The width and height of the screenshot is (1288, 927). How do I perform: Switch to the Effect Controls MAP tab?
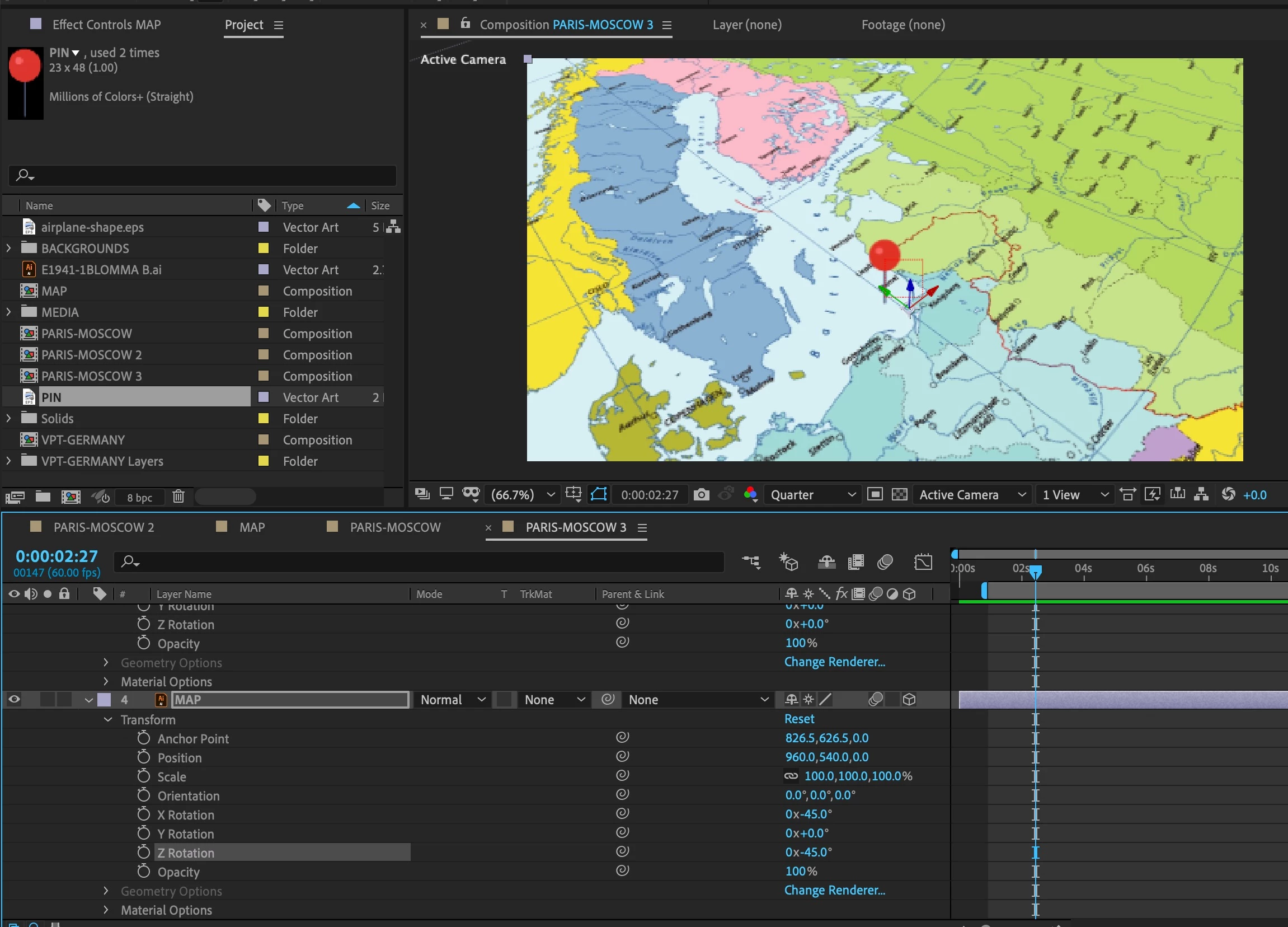click(x=106, y=25)
